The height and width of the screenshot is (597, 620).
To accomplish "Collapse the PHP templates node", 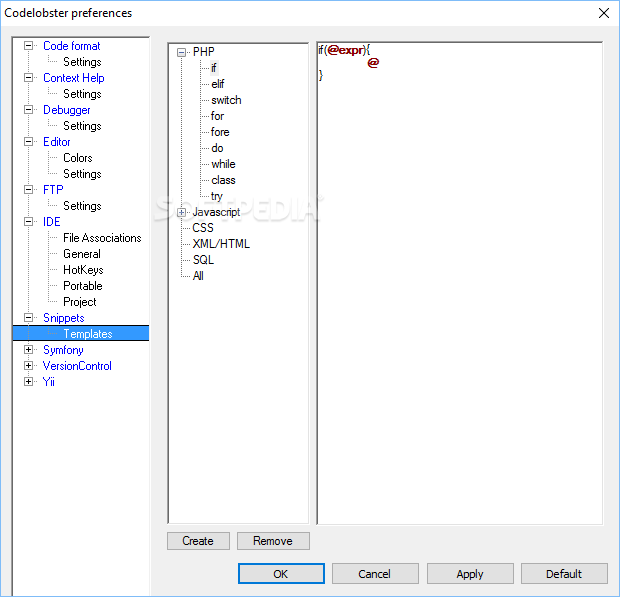I will pos(181,53).
